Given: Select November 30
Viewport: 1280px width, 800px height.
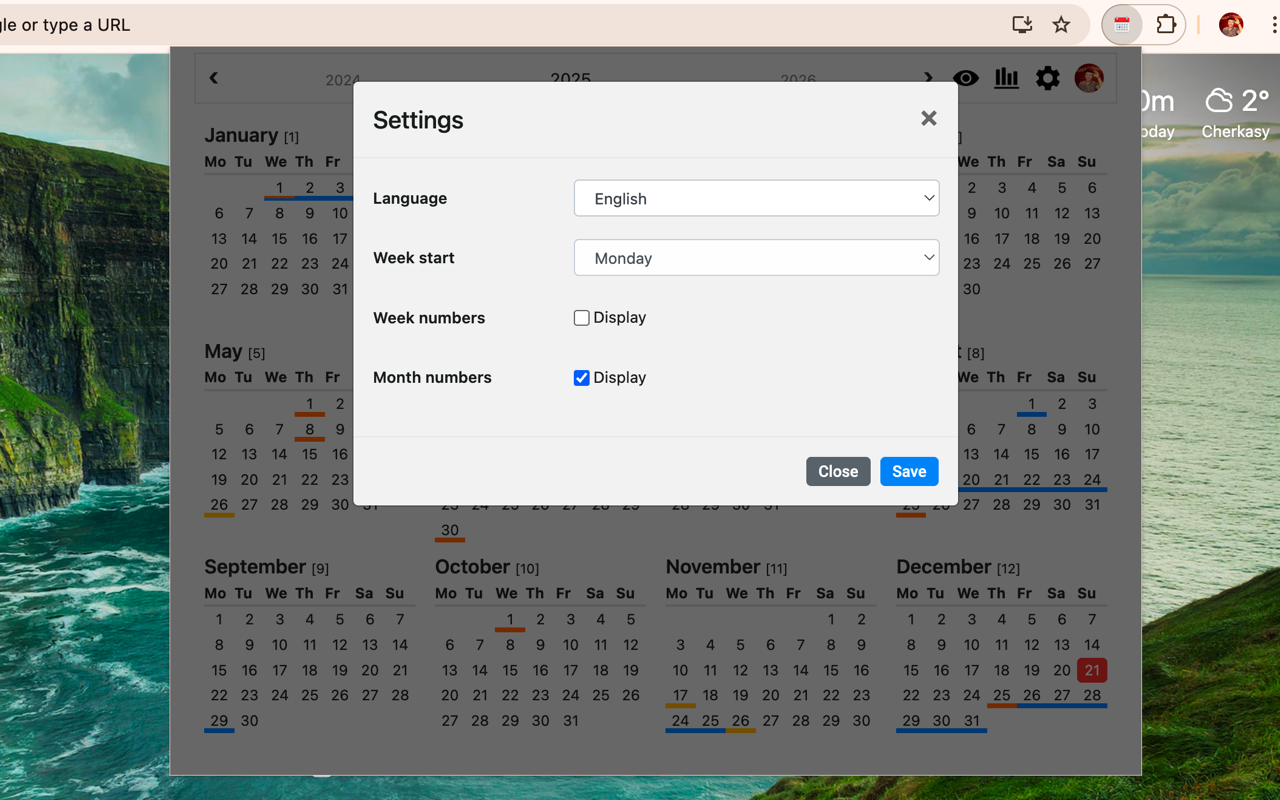Looking at the screenshot, I should (x=861, y=720).
